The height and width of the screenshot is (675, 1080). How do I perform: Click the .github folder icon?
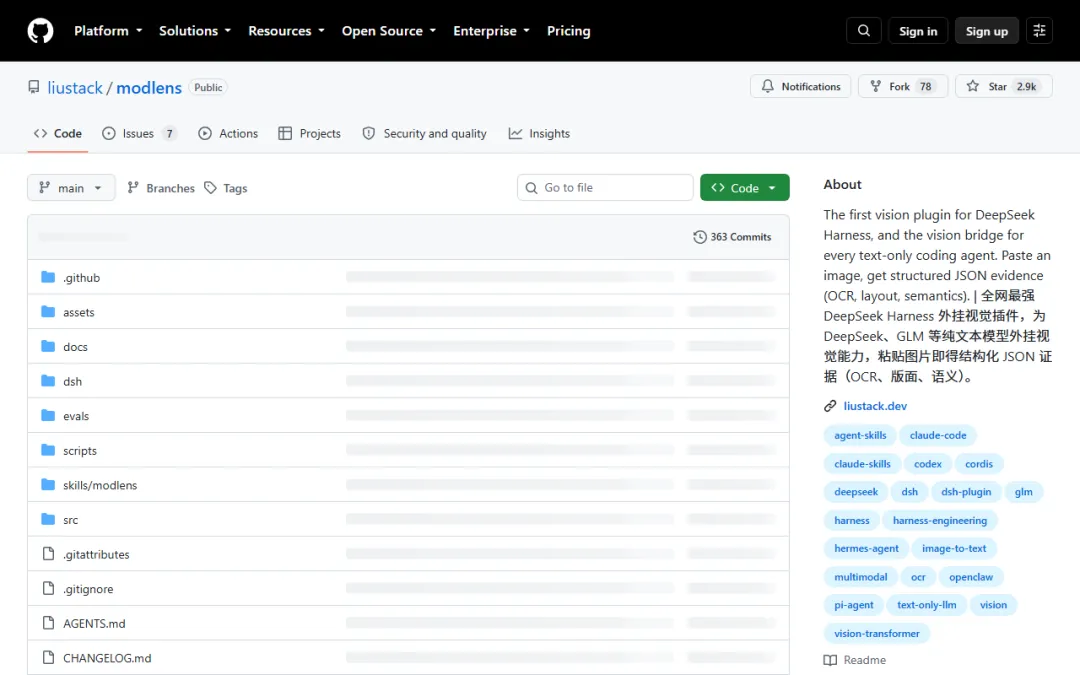point(48,277)
